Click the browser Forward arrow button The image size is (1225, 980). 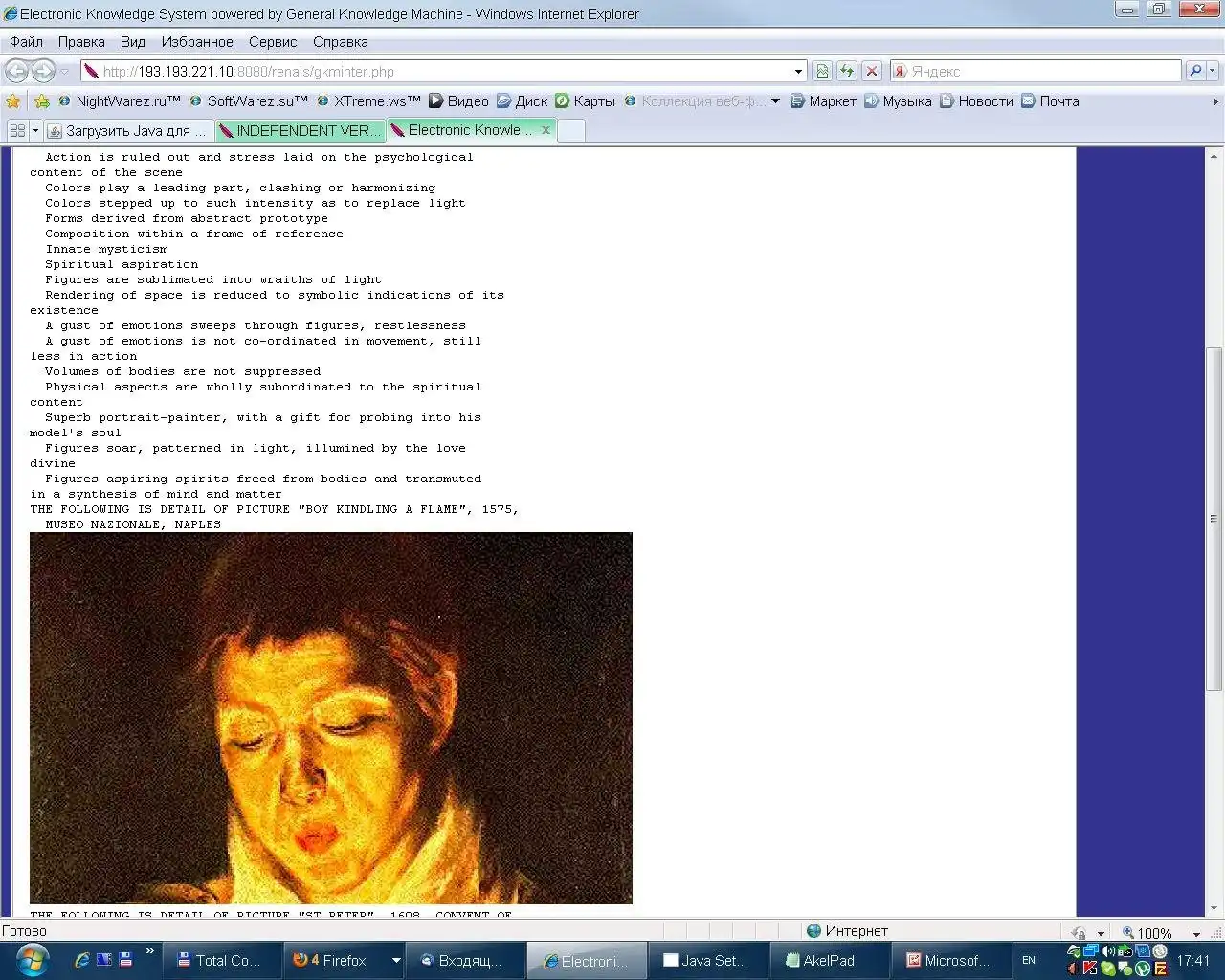(43, 71)
